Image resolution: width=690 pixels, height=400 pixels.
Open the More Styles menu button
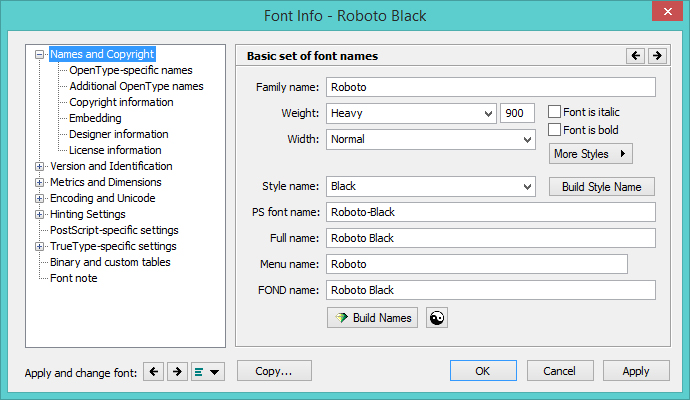591,154
